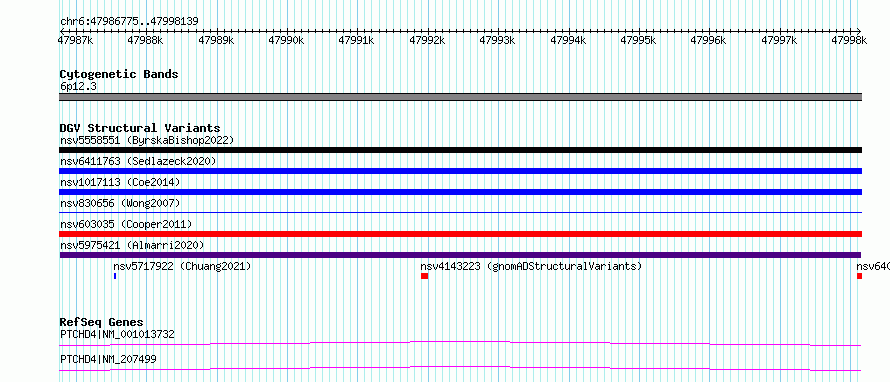The image size is (890, 382).
Task: Click the 47993k ruler tick label
Action: pyautogui.click(x=497, y=40)
